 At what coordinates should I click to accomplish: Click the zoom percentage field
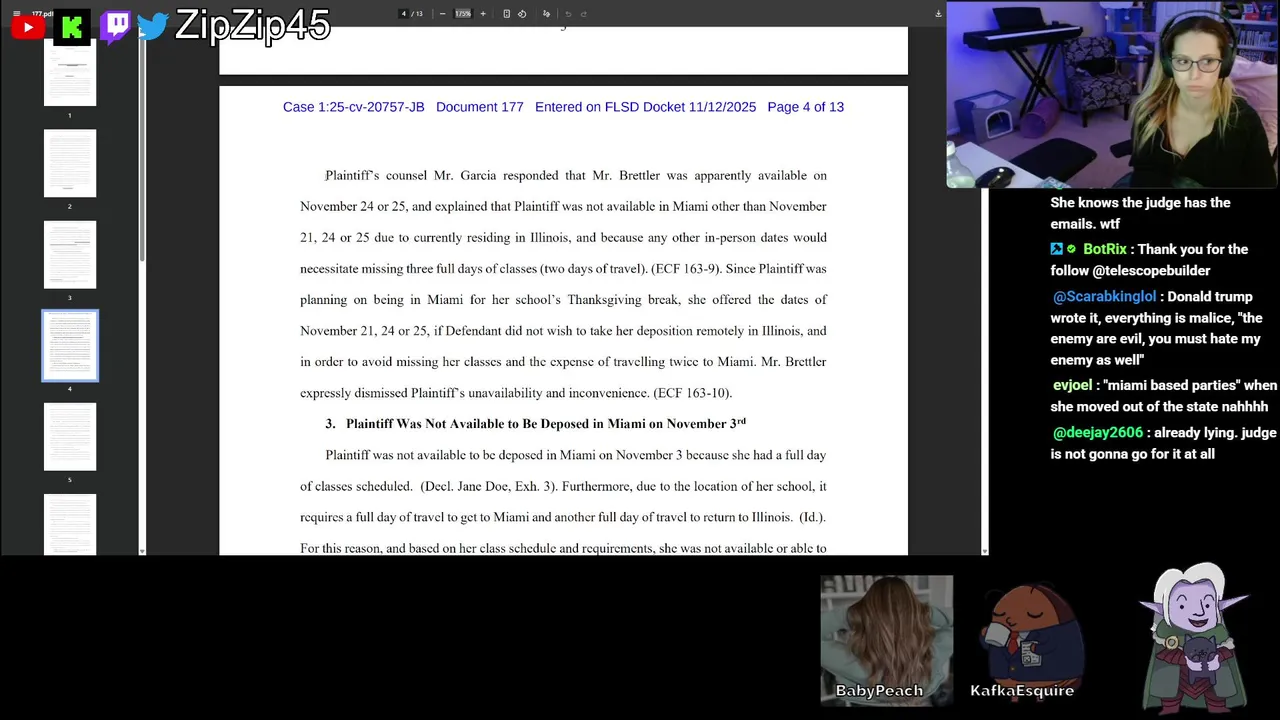point(463,14)
